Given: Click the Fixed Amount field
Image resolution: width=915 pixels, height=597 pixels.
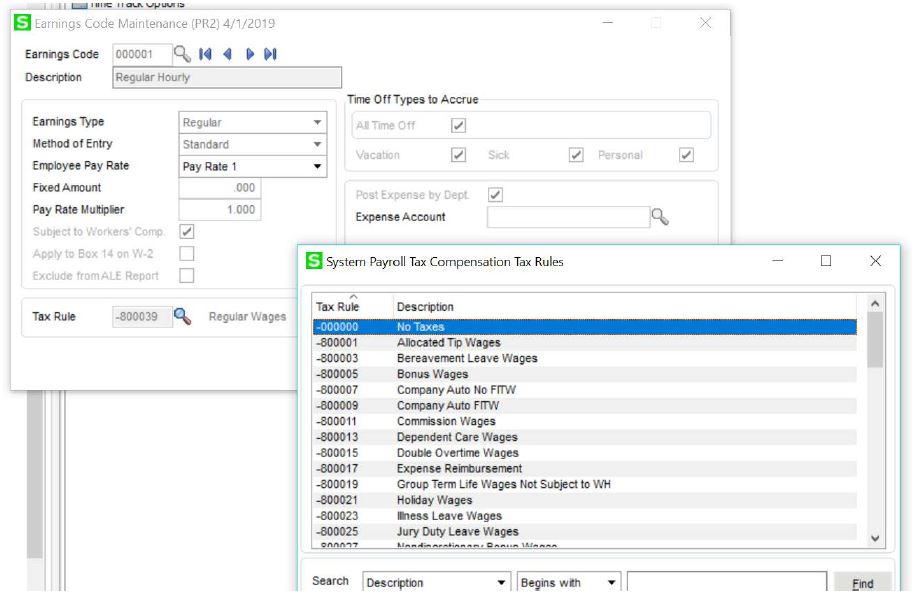Looking at the screenshot, I should [x=219, y=188].
